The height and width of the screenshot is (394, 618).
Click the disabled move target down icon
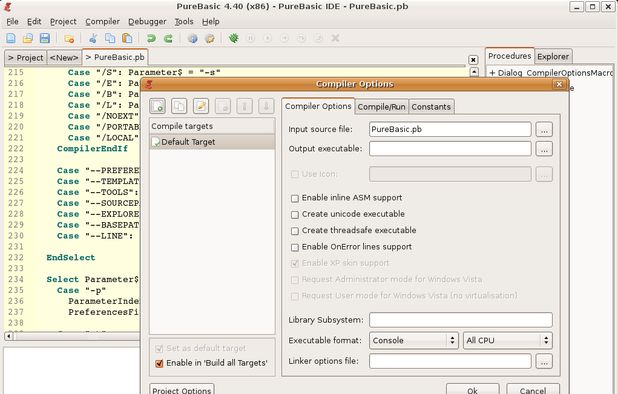click(266, 106)
